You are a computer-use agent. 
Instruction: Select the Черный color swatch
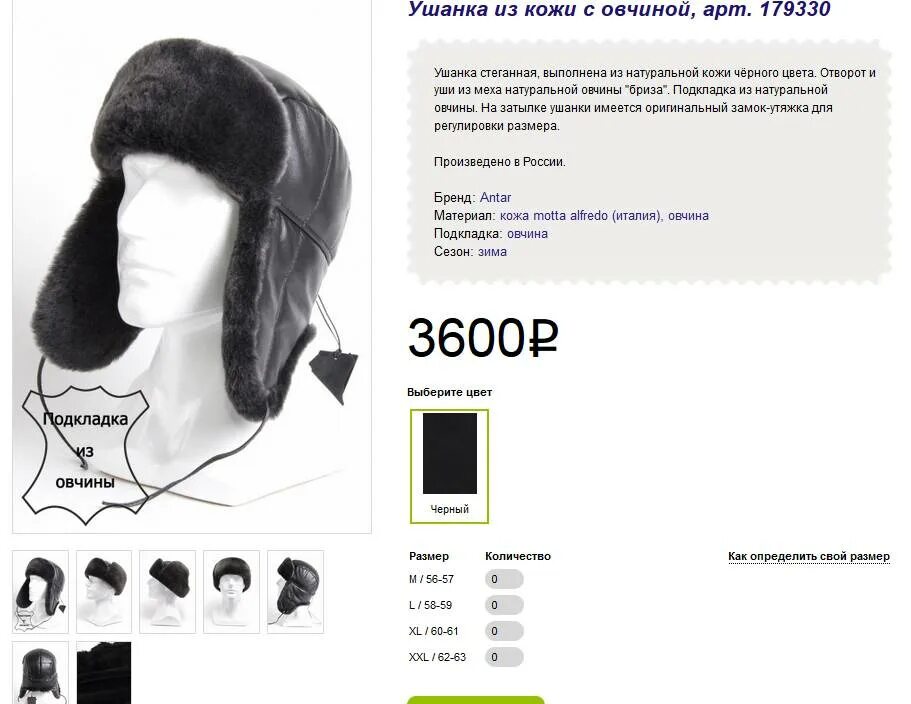click(449, 466)
